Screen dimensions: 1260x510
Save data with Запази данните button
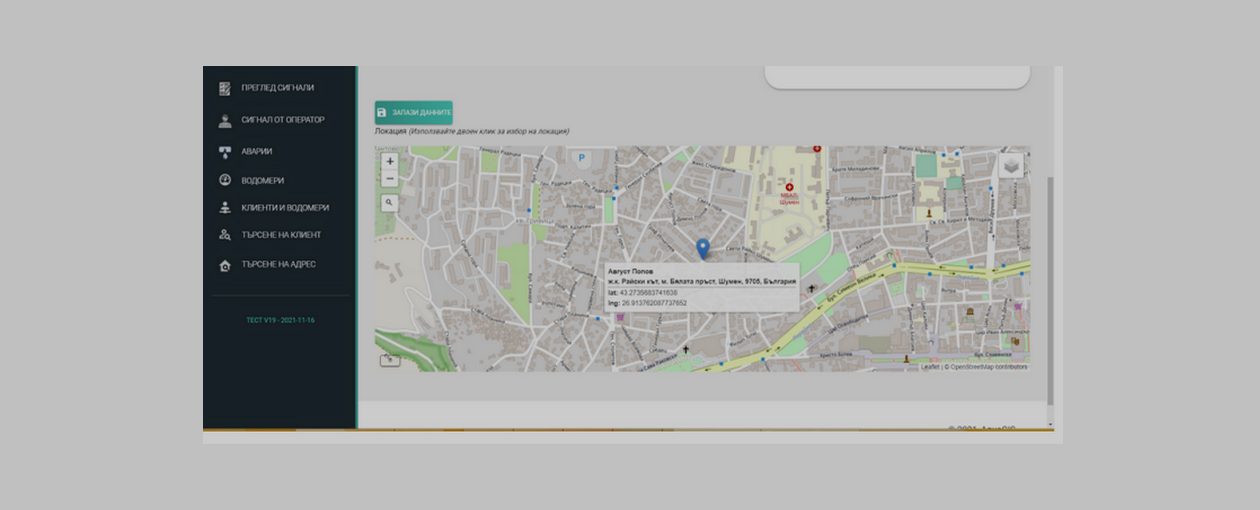pos(414,113)
